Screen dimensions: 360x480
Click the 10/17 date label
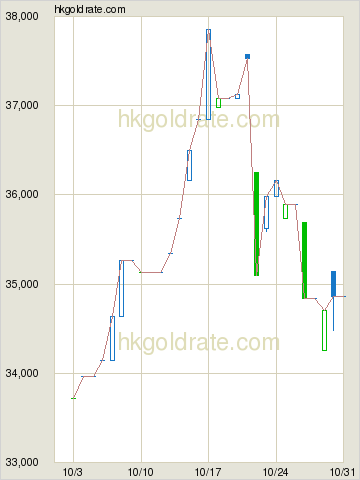208,472
